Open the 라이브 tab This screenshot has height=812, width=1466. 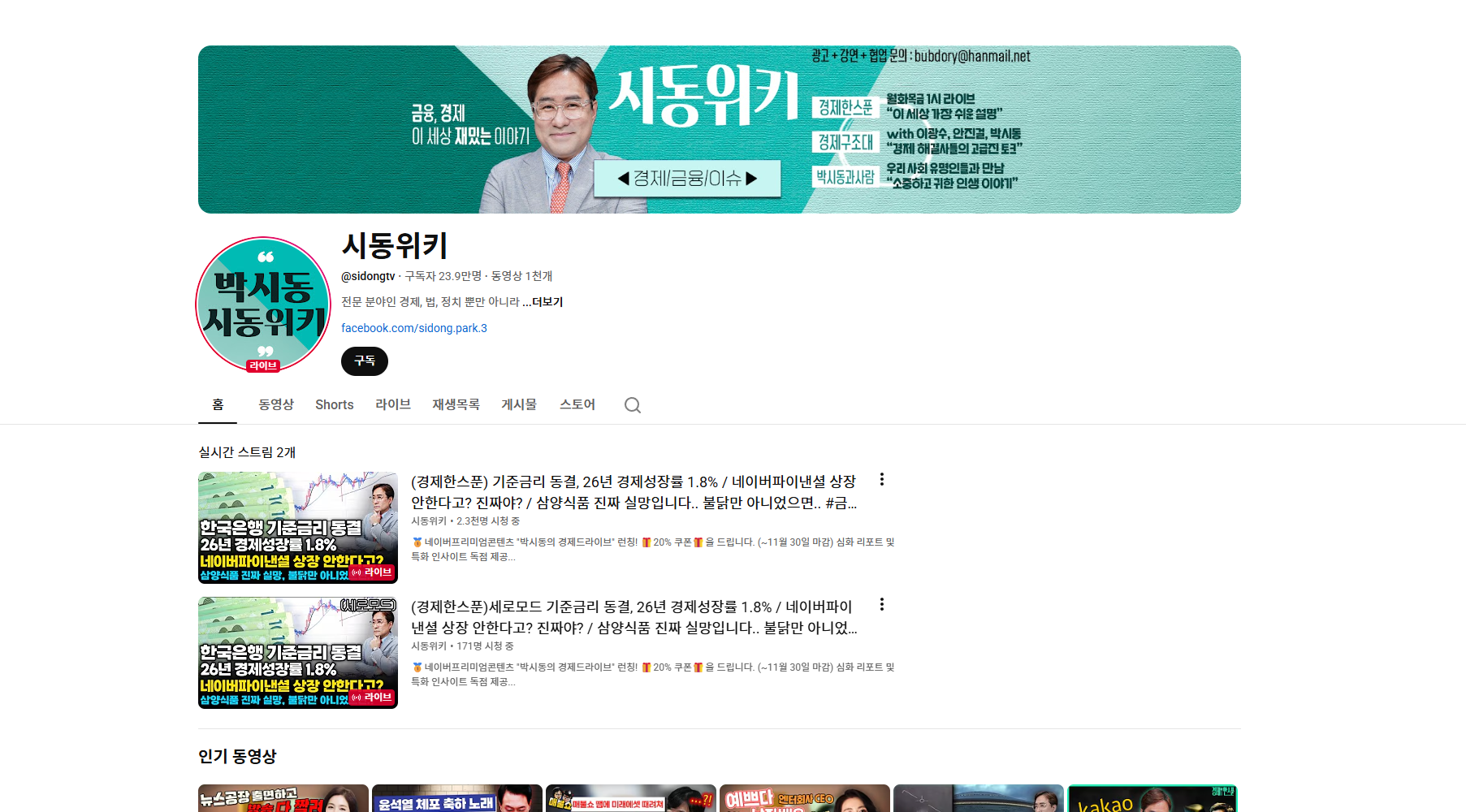tap(393, 404)
